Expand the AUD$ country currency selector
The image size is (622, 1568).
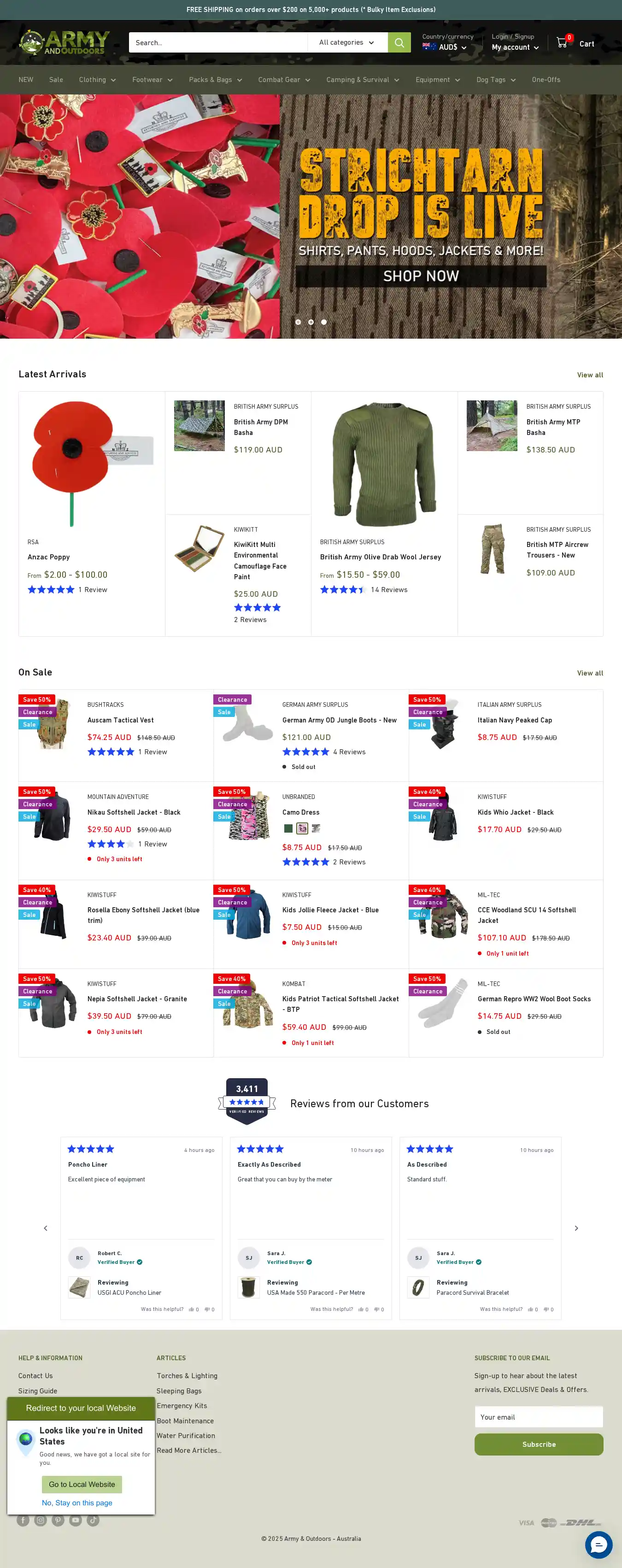445,47
